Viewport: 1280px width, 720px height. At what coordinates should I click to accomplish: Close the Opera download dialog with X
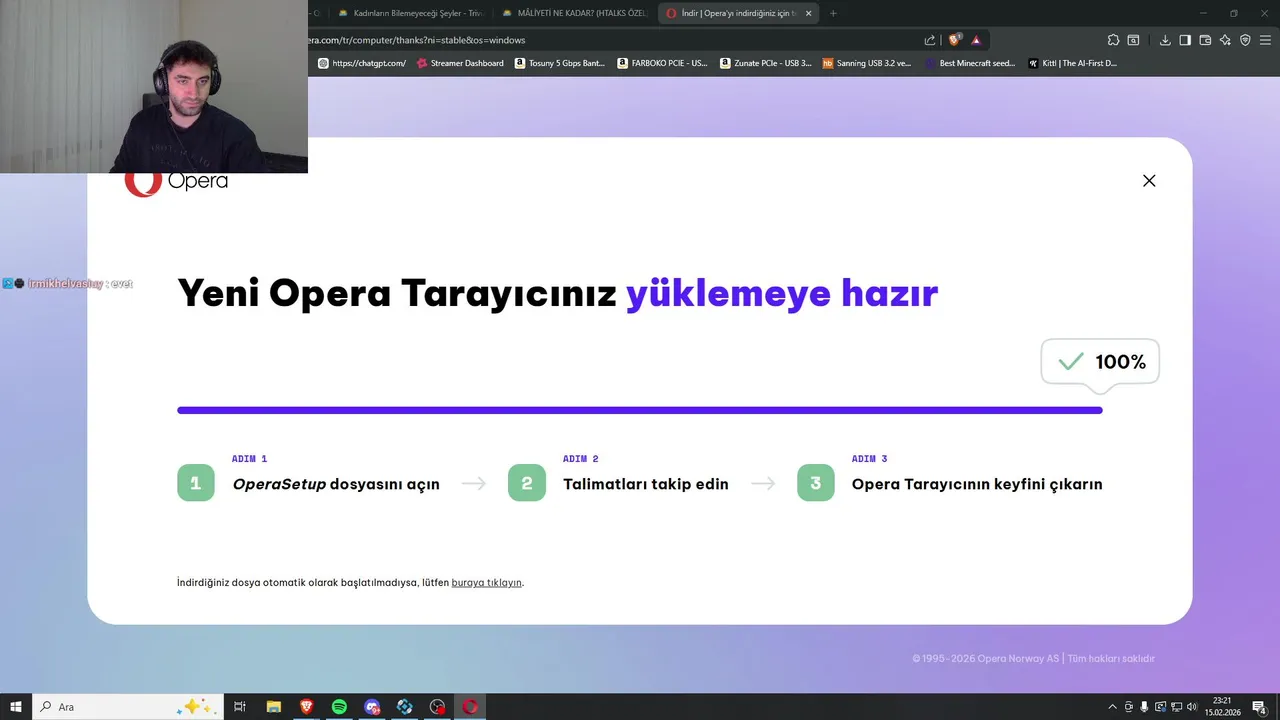point(1149,181)
